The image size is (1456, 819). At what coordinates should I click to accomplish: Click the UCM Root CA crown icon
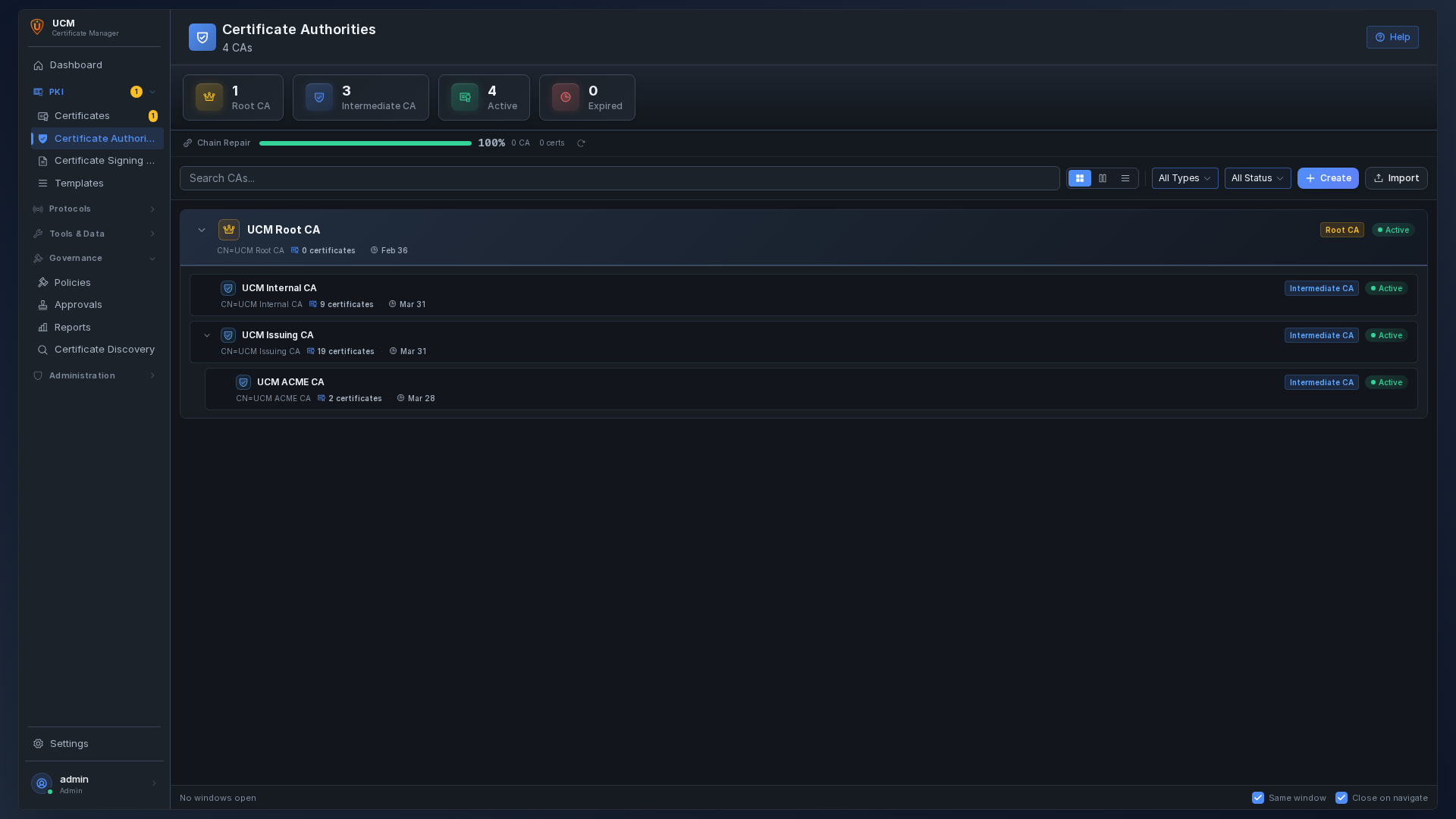(228, 230)
